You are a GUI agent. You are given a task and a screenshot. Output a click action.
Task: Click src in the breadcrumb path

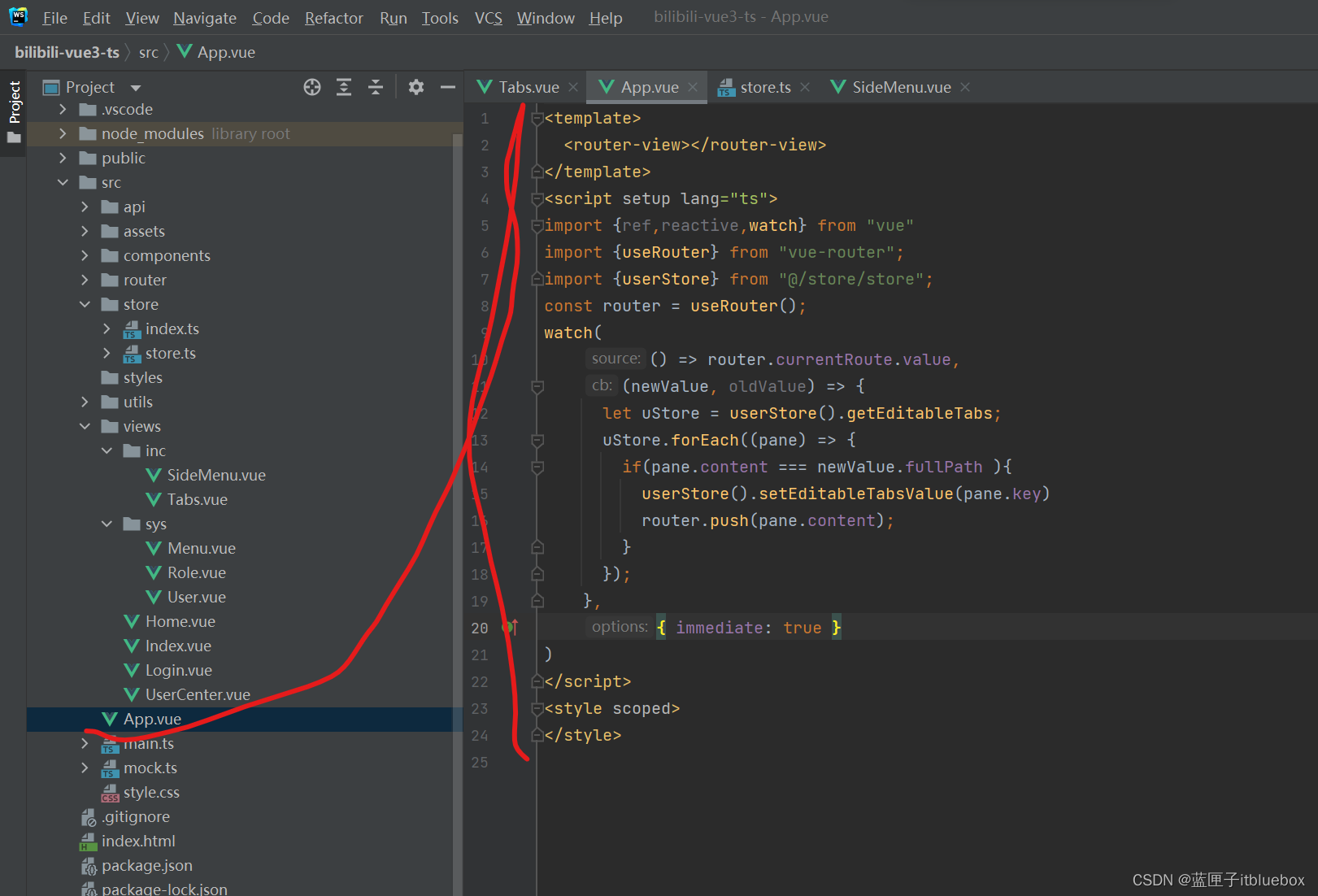click(148, 53)
